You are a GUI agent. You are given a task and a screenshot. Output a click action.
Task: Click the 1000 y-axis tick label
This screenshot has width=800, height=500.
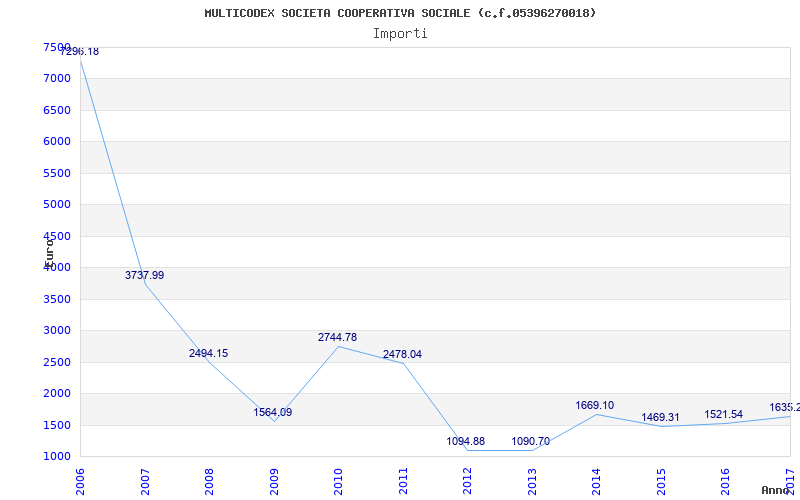57,457
